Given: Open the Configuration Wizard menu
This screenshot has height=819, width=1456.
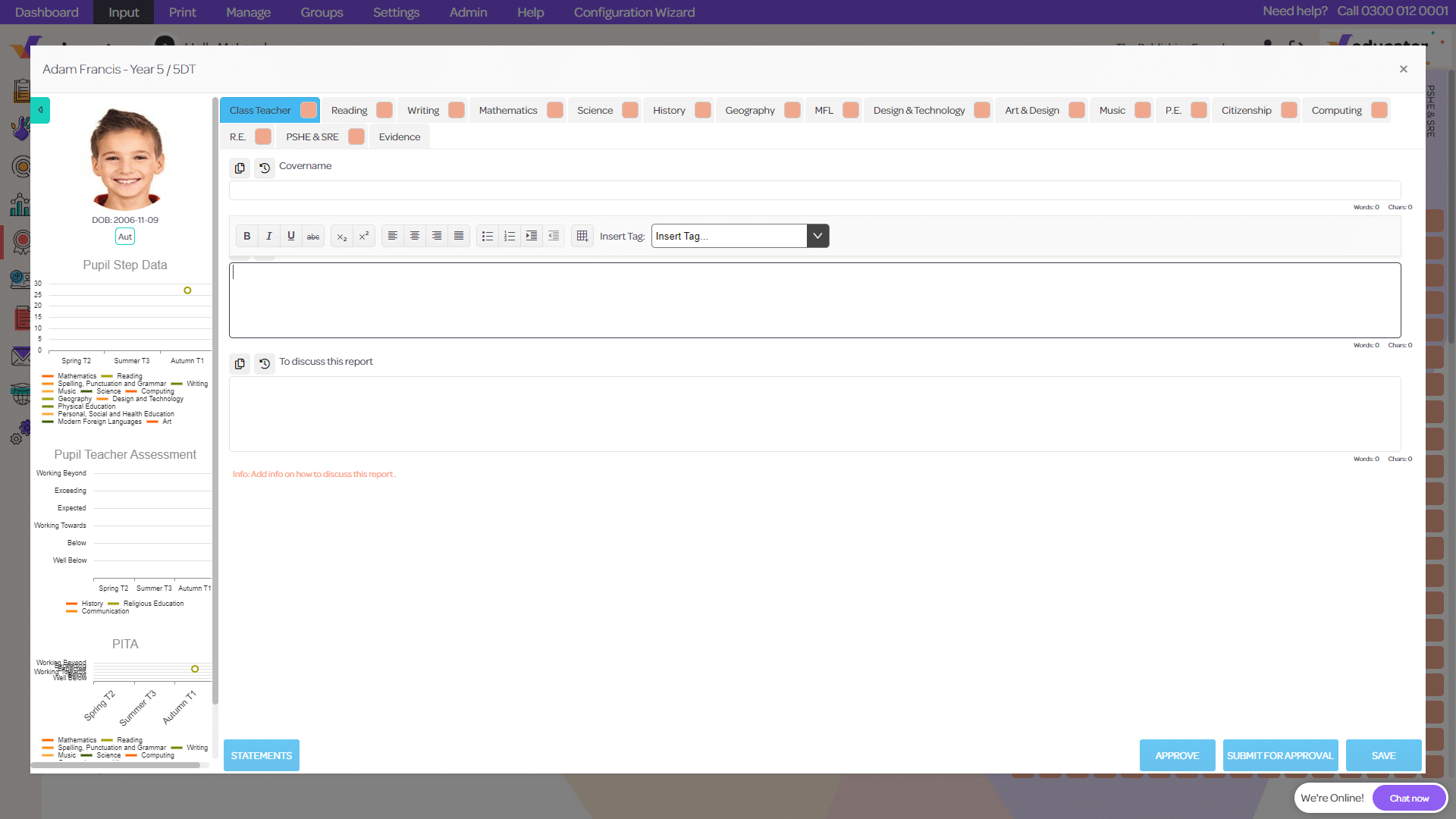Looking at the screenshot, I should coord(634,12).
